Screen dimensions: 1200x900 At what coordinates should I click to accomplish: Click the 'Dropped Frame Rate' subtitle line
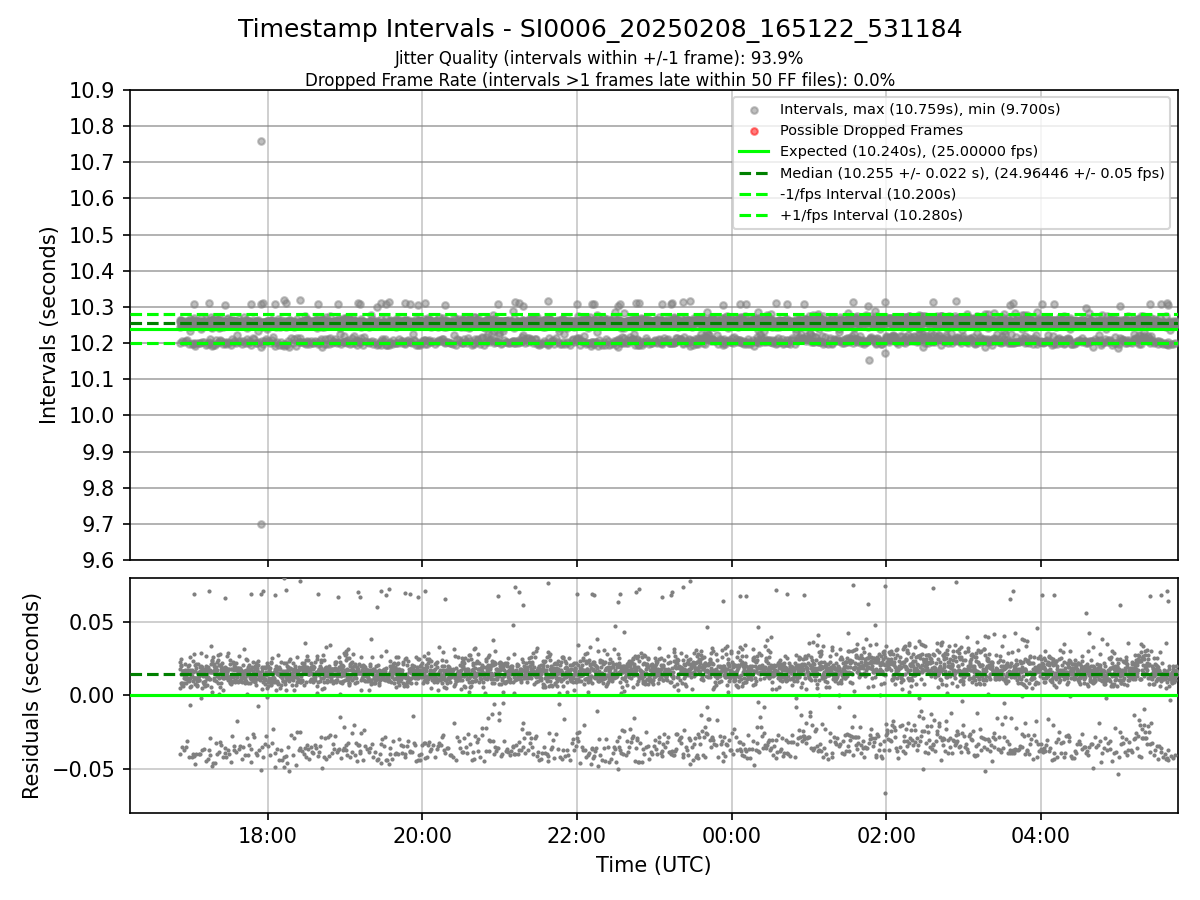pos(600,80)
